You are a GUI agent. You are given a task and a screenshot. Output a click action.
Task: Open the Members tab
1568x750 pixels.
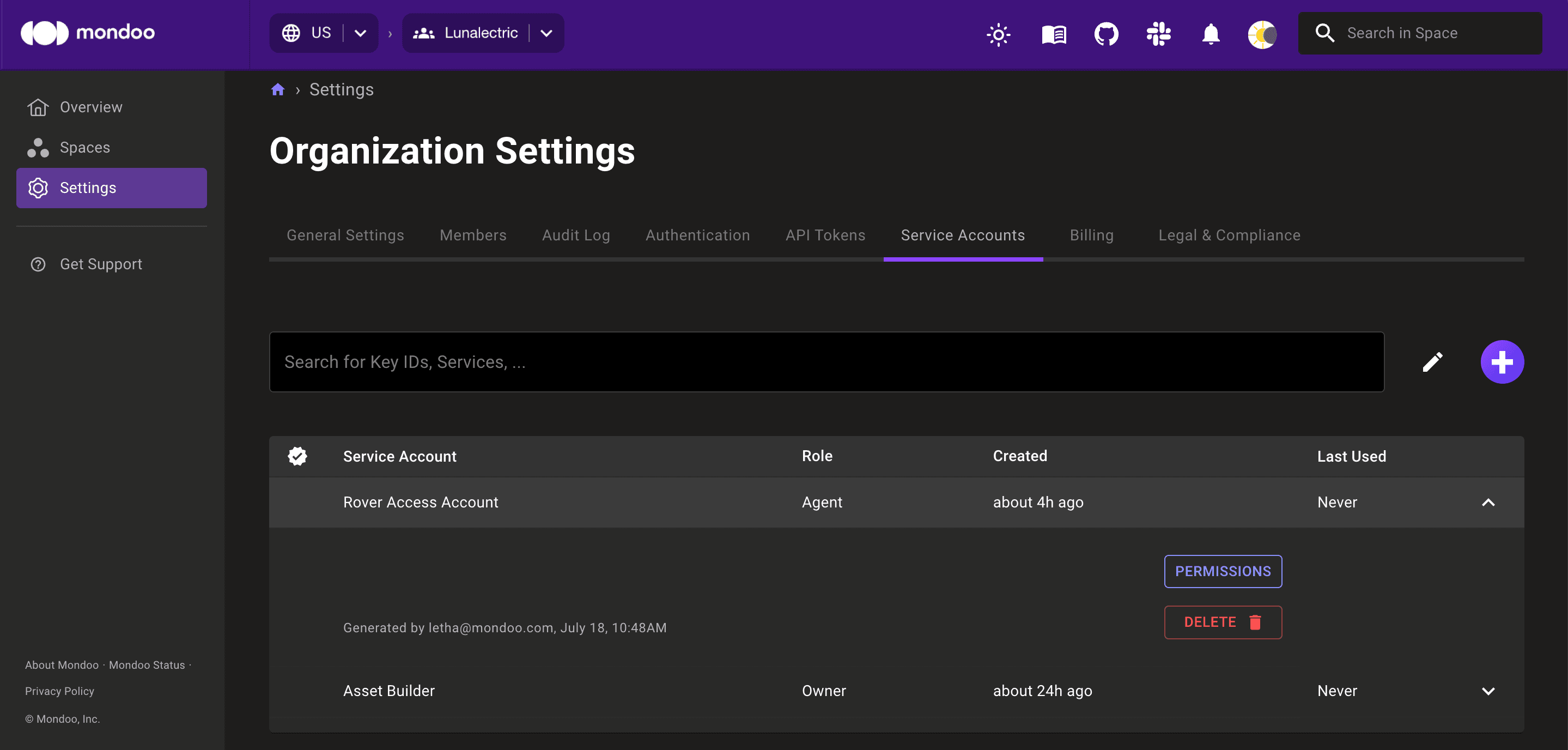(473, 235)
